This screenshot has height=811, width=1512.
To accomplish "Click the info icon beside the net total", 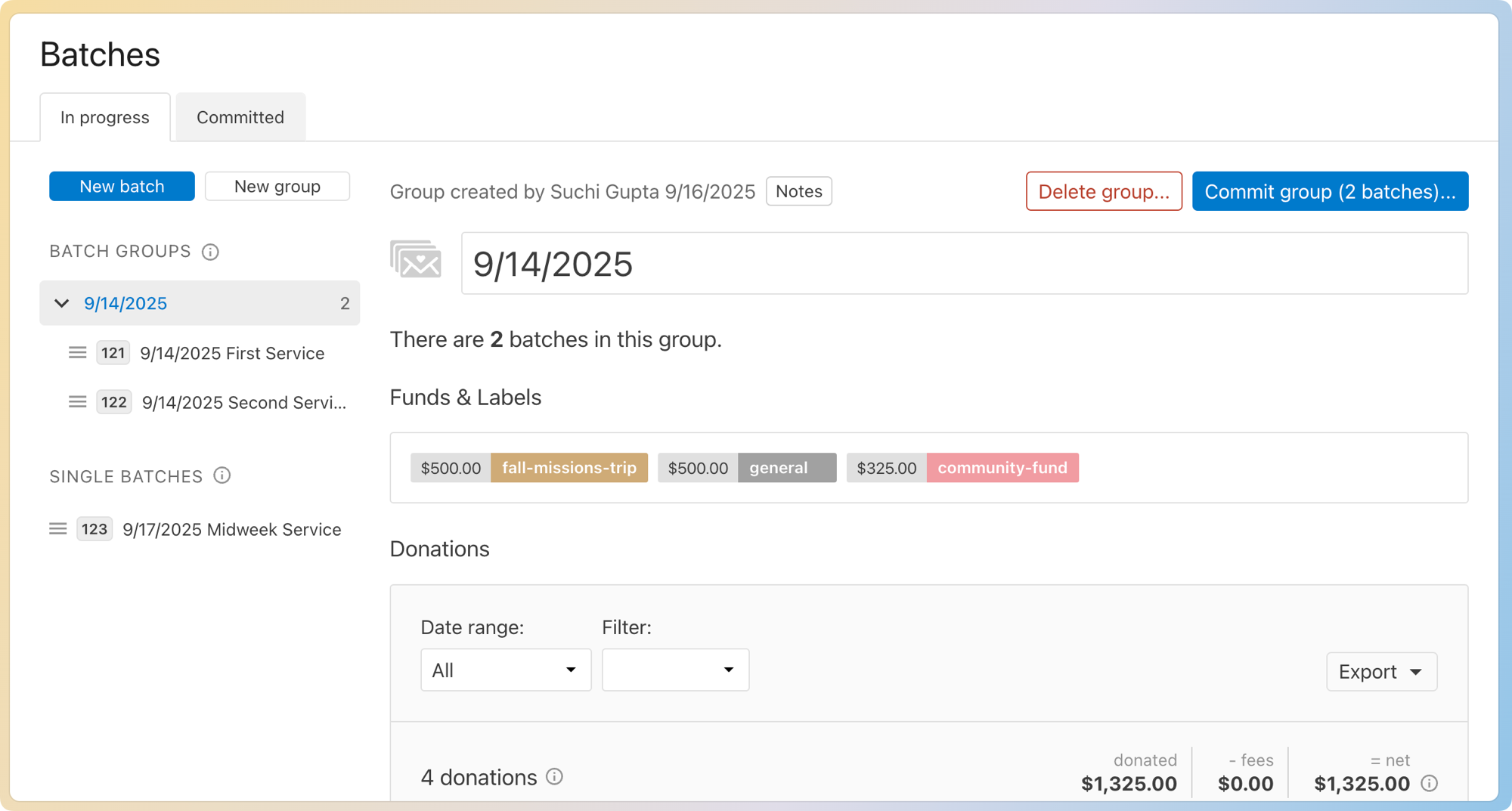I will tap(1429, 784).
